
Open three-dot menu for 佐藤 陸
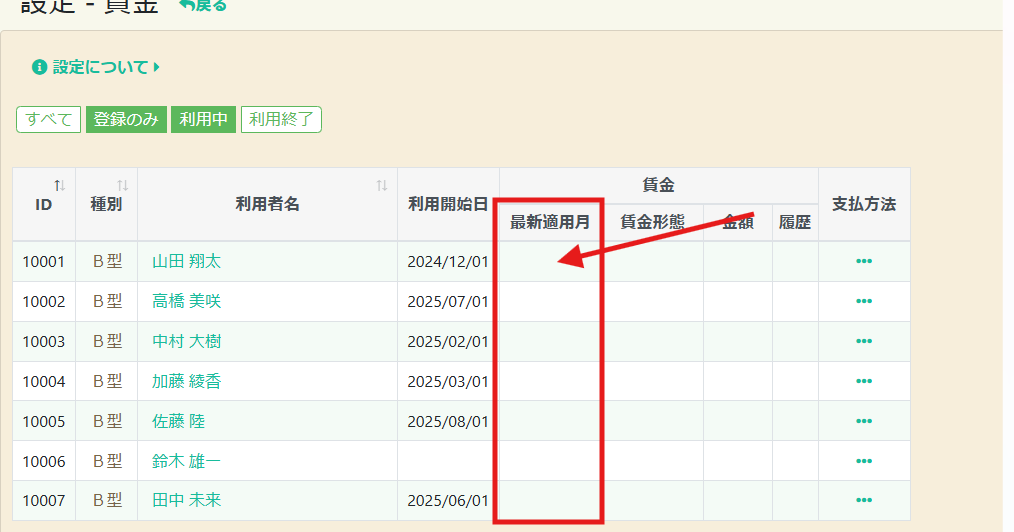[x=864, y=421]
